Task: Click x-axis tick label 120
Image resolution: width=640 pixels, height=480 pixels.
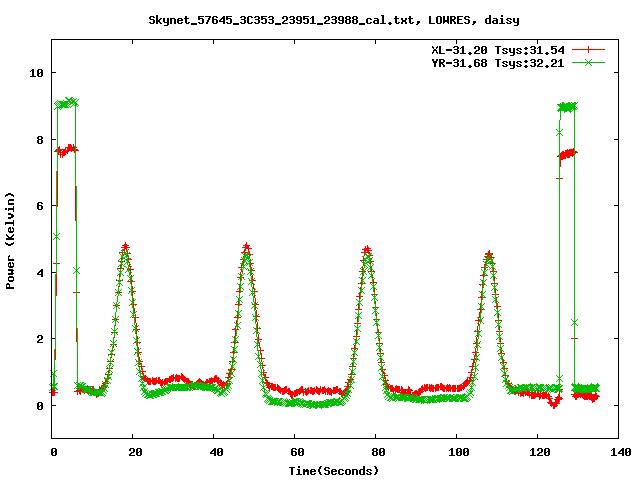Action: coord(540,452)
